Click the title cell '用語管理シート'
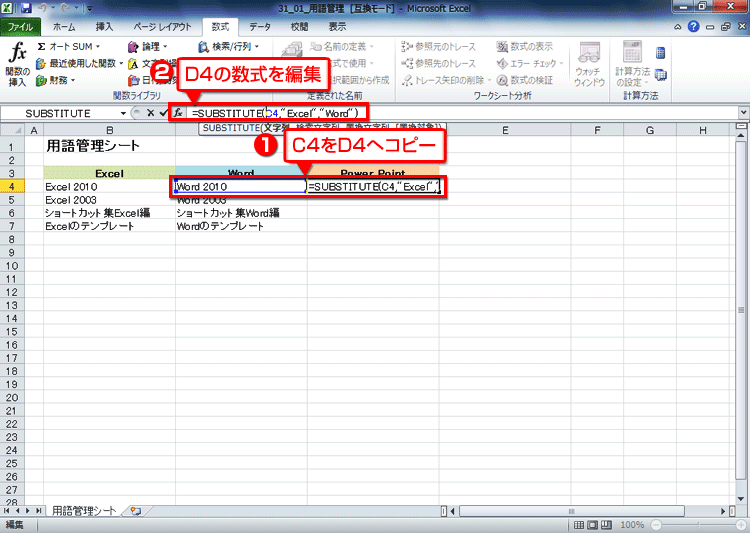The image size is (750, 533). tap(110, 146)
